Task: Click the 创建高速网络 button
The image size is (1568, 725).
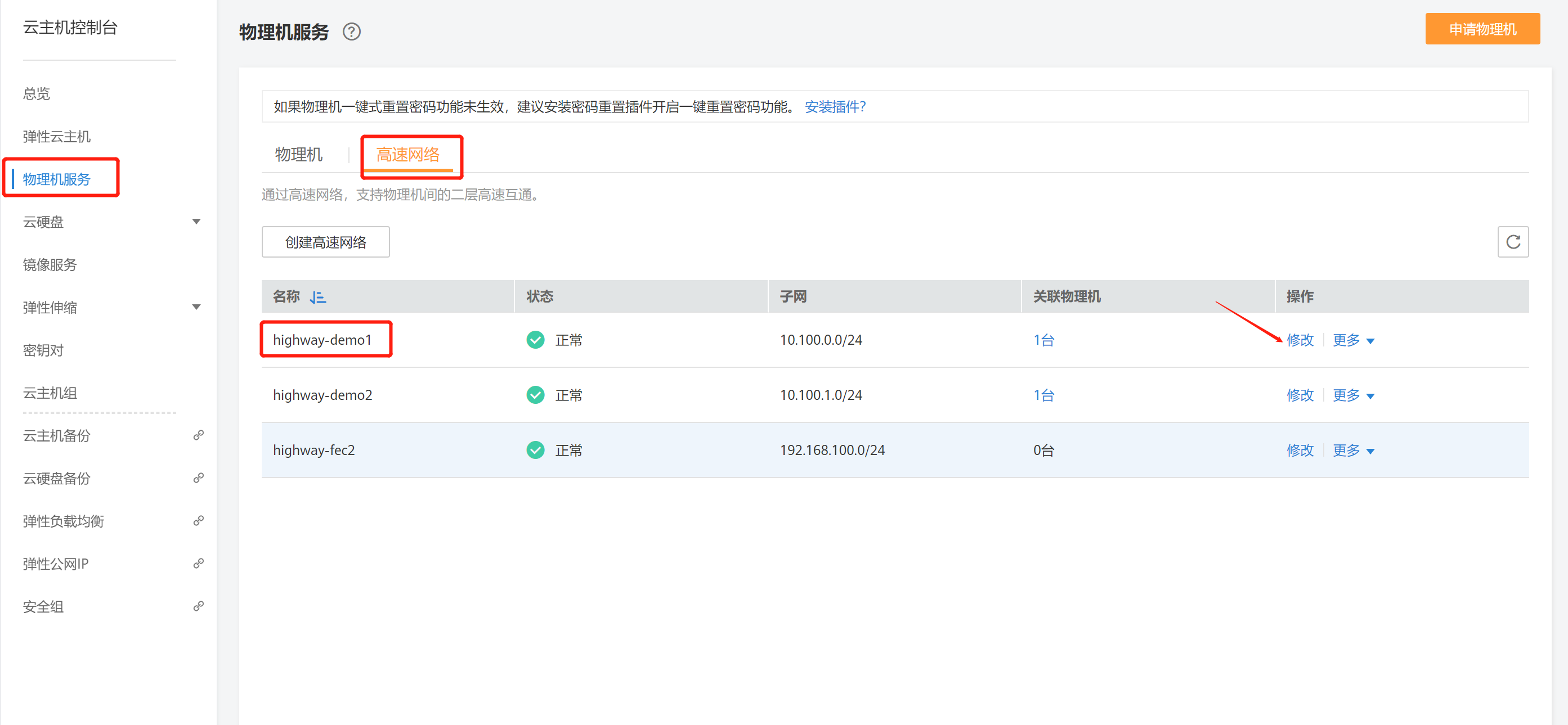Action: pyautogui.click(x=326, y=242)
